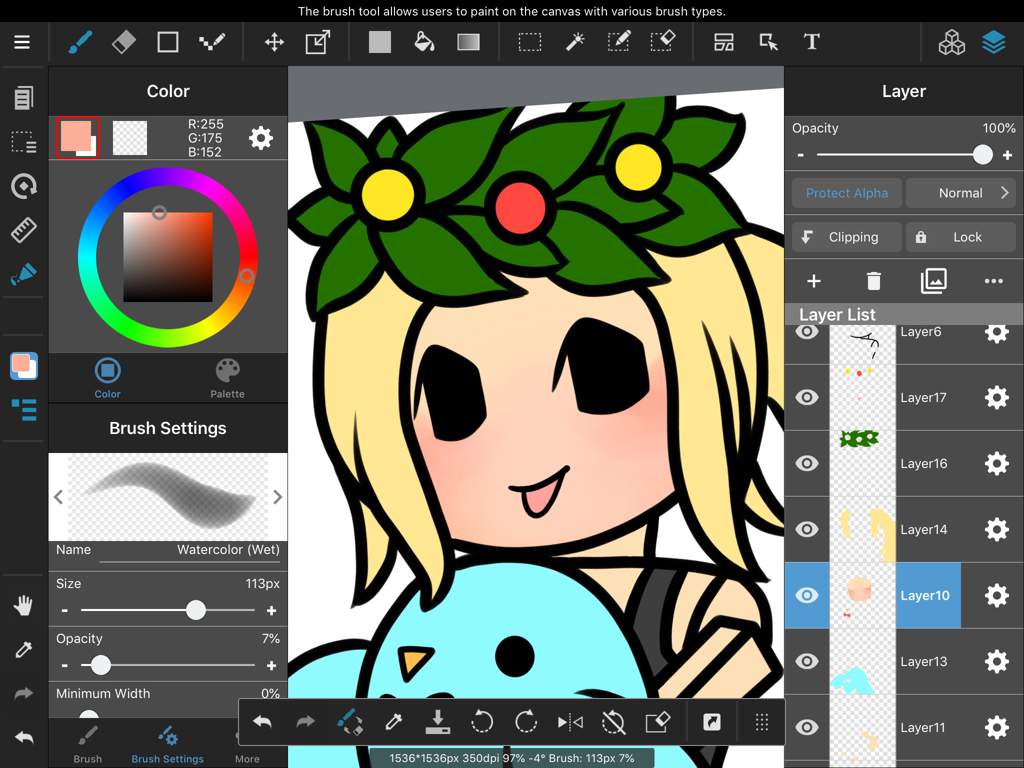Enable Protect Alpha
The image size is (1024, 768).
click(x=846, y=192)
